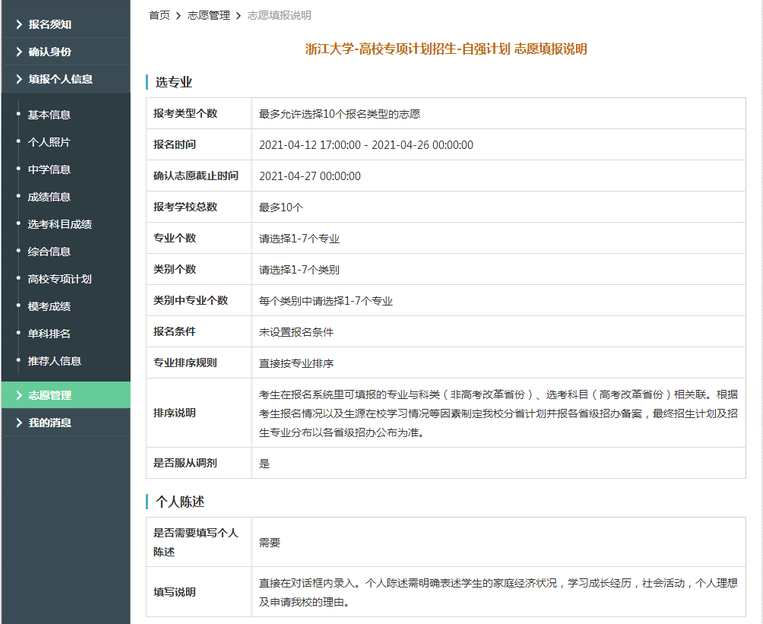Viewport: 763px width, 624px height.
Task: Go to 推荐人信息 sub-item
Action: pyautogui.click(x=54, y=361)
